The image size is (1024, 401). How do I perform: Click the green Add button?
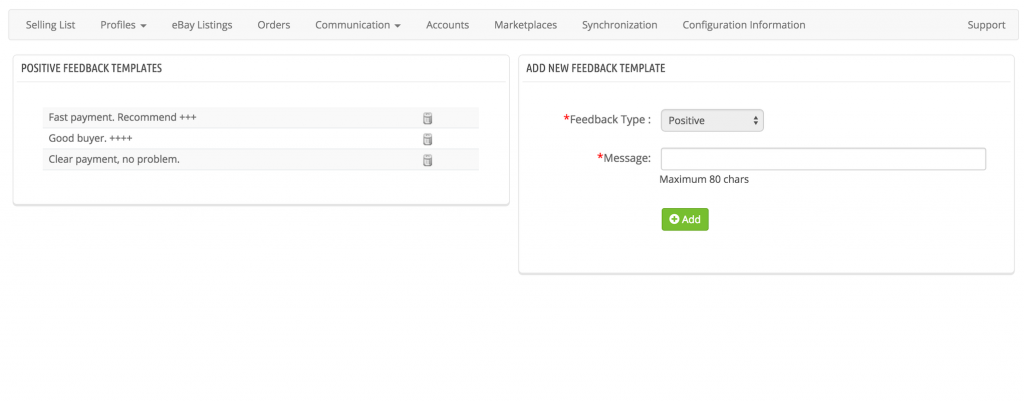685,219
